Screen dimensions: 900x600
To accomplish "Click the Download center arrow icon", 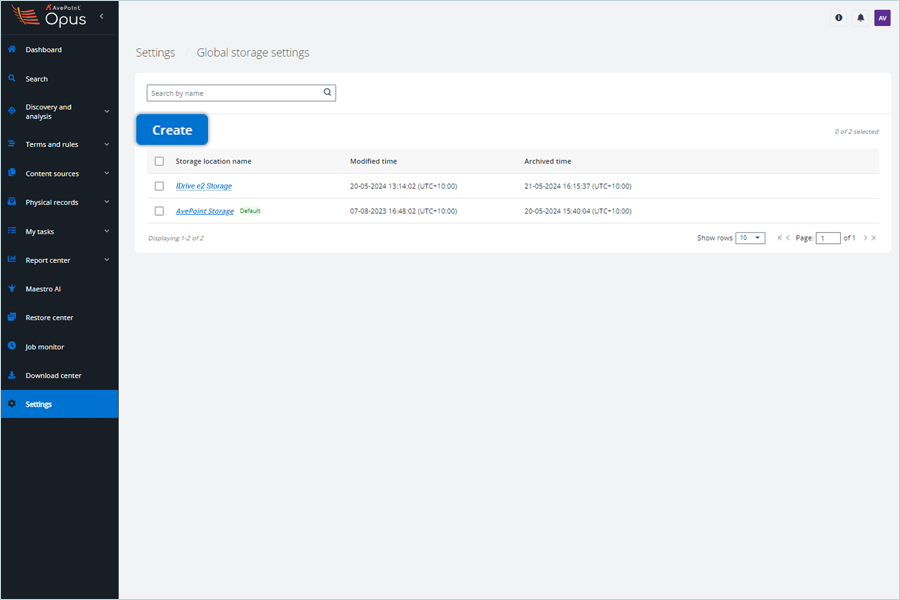I will pos(11,375).
